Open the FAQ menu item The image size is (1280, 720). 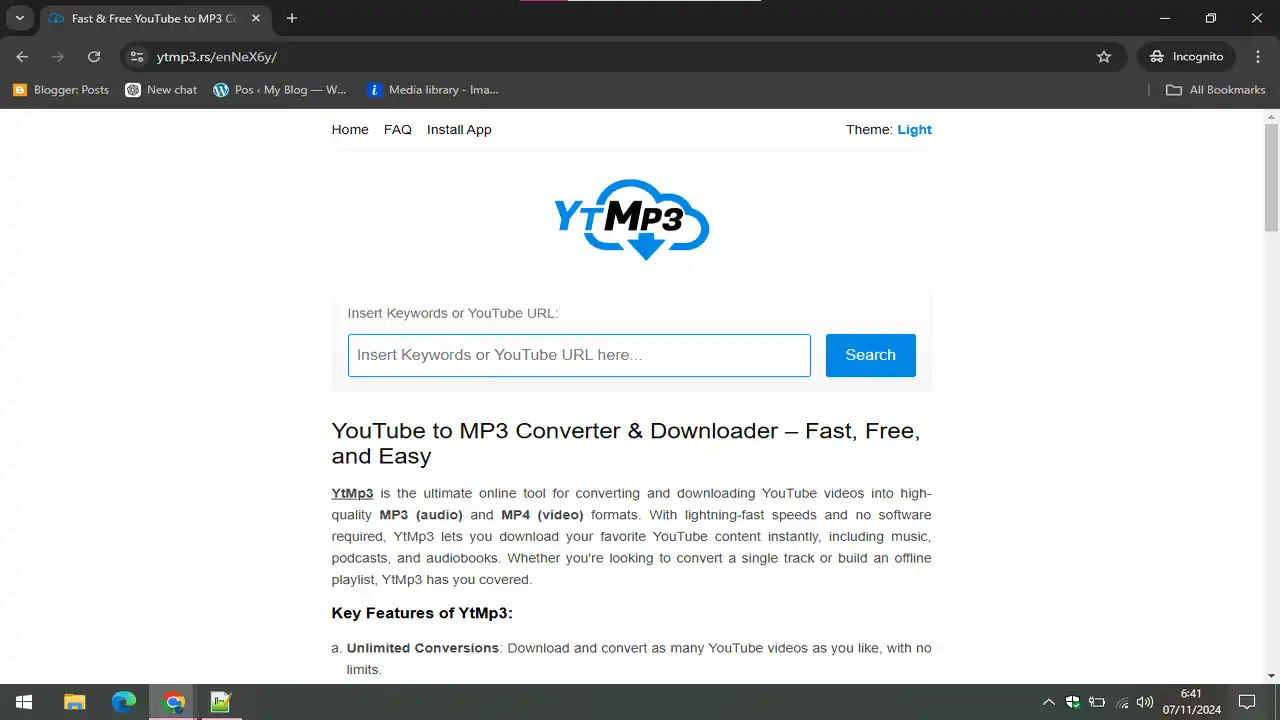coord(398,130)
